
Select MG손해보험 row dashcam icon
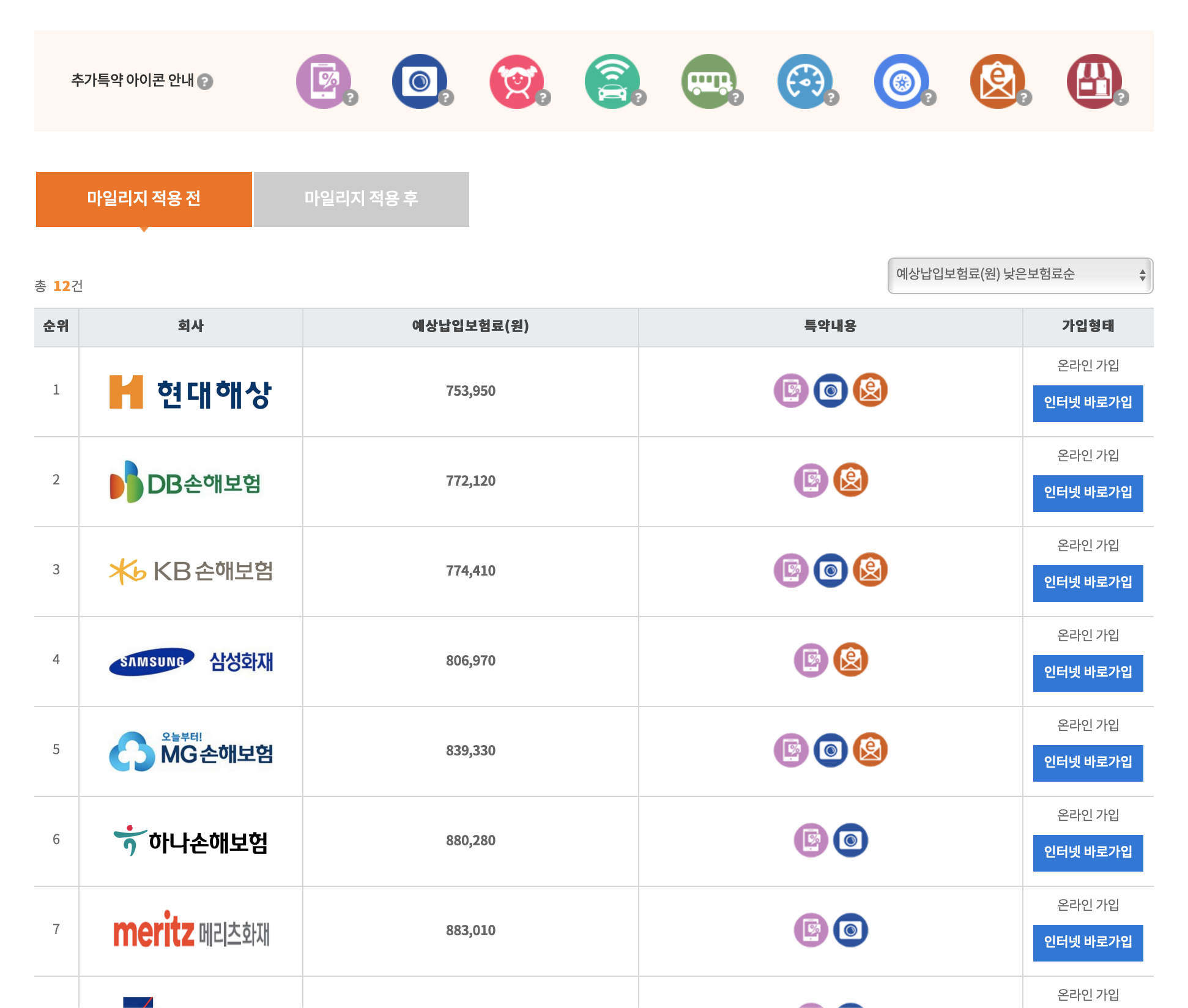pyautogui.click(x=831, y=750)
